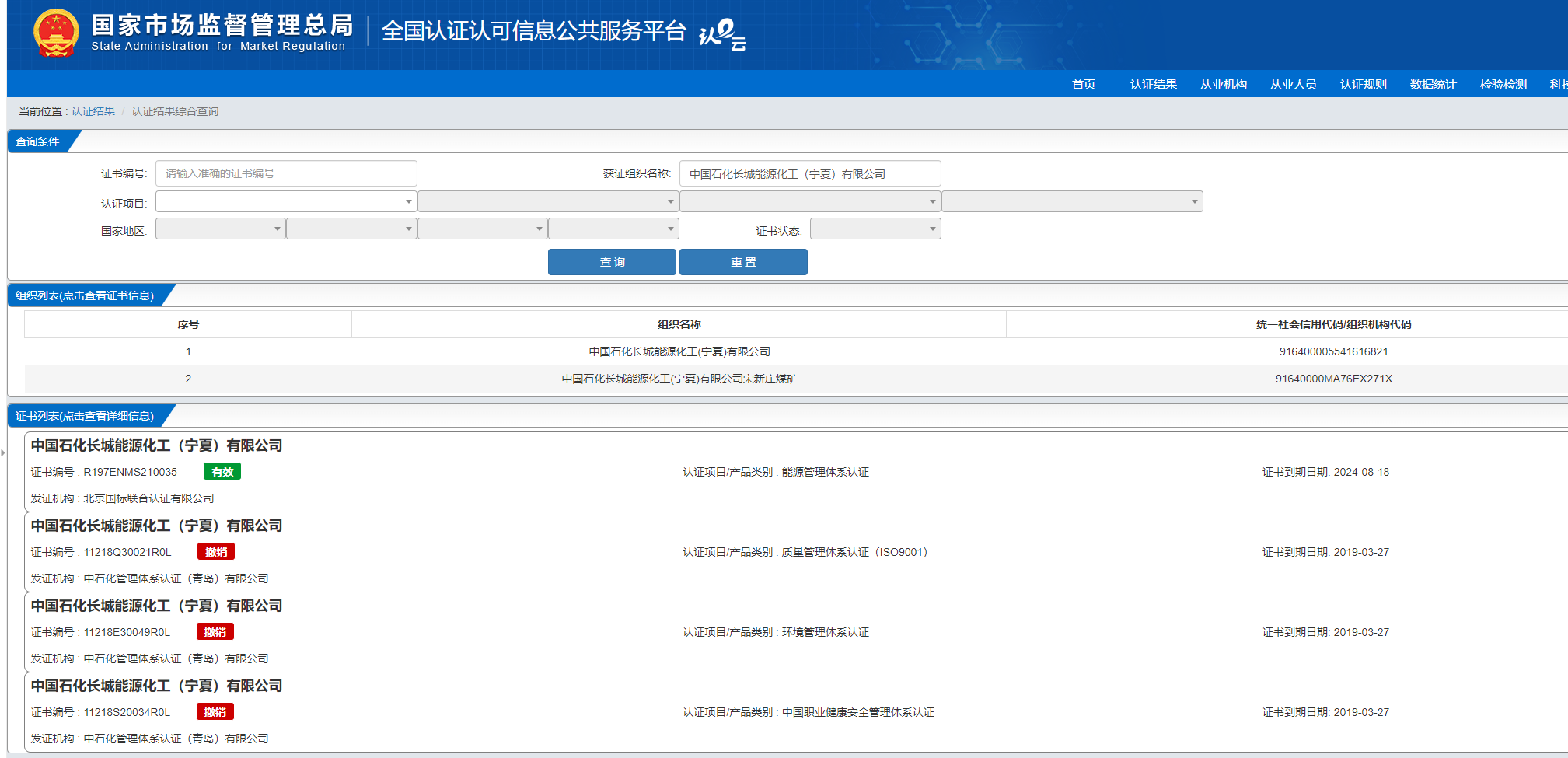Click the 获证组织名称 input field

pyautogui.click(x=810, y=174)
